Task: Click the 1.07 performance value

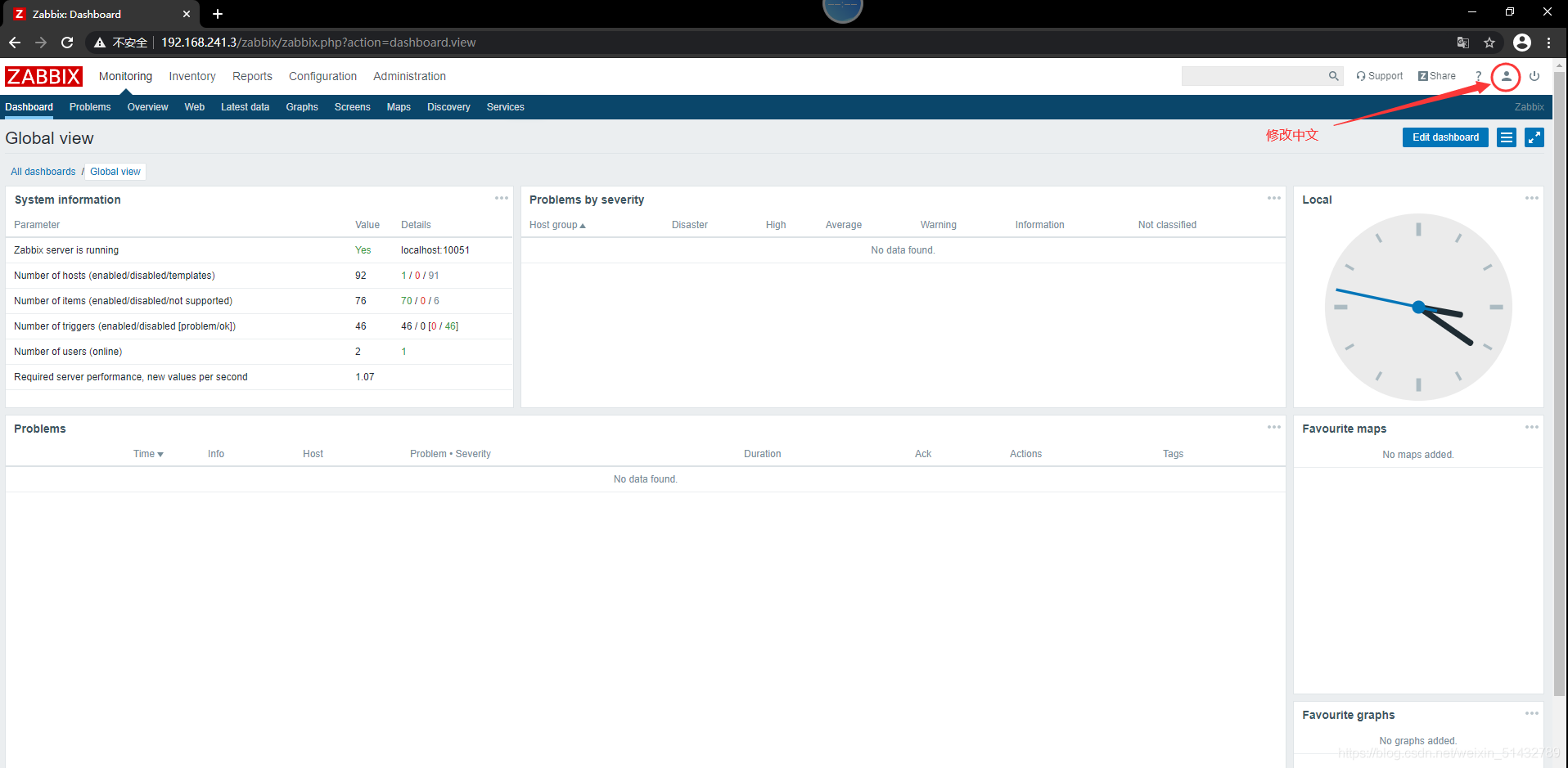Action: click(x=365, y=377)
